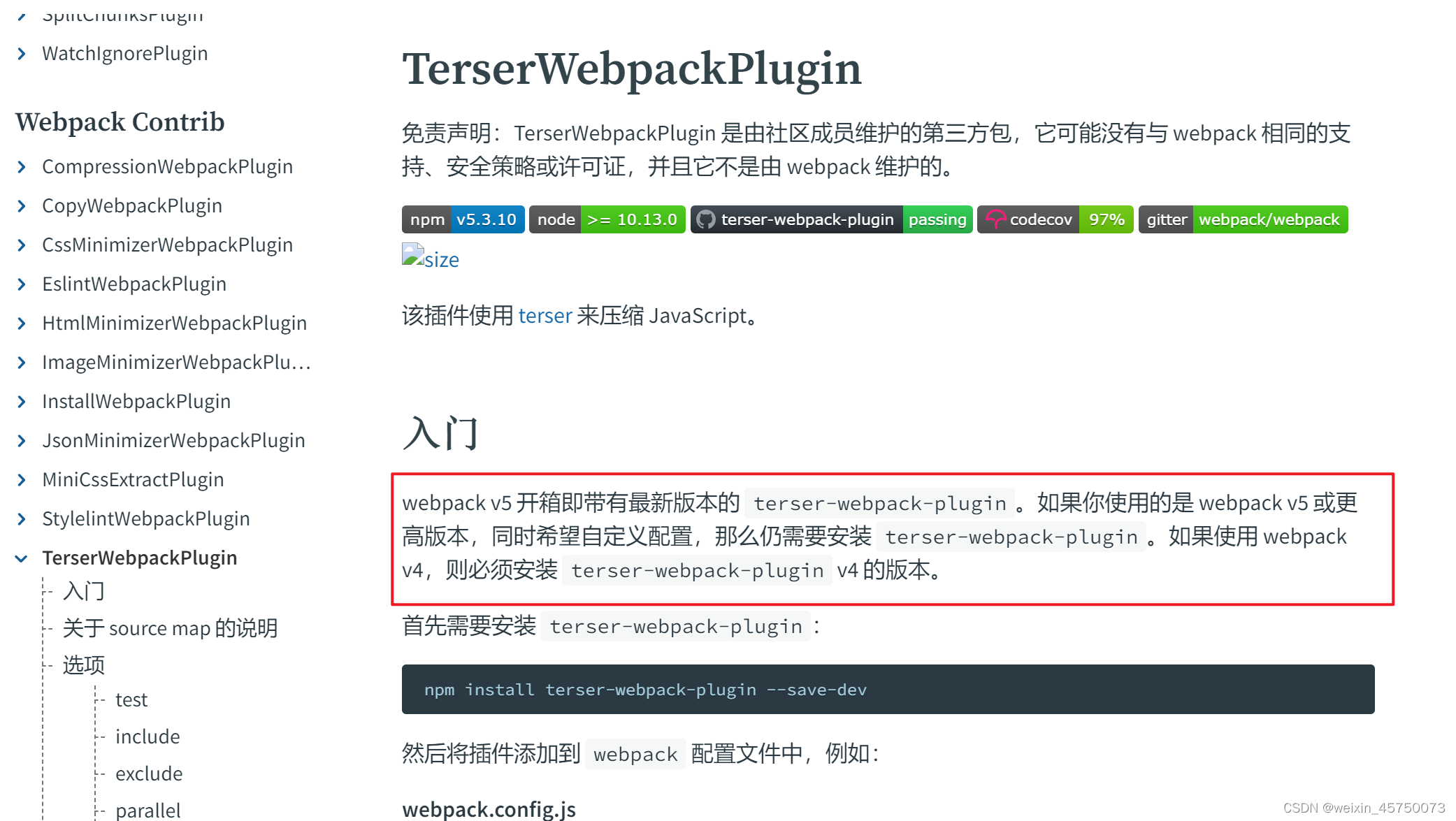The image size is (1456, 821).
Task: Click the passing build status icon
Action: pos(938,219)
